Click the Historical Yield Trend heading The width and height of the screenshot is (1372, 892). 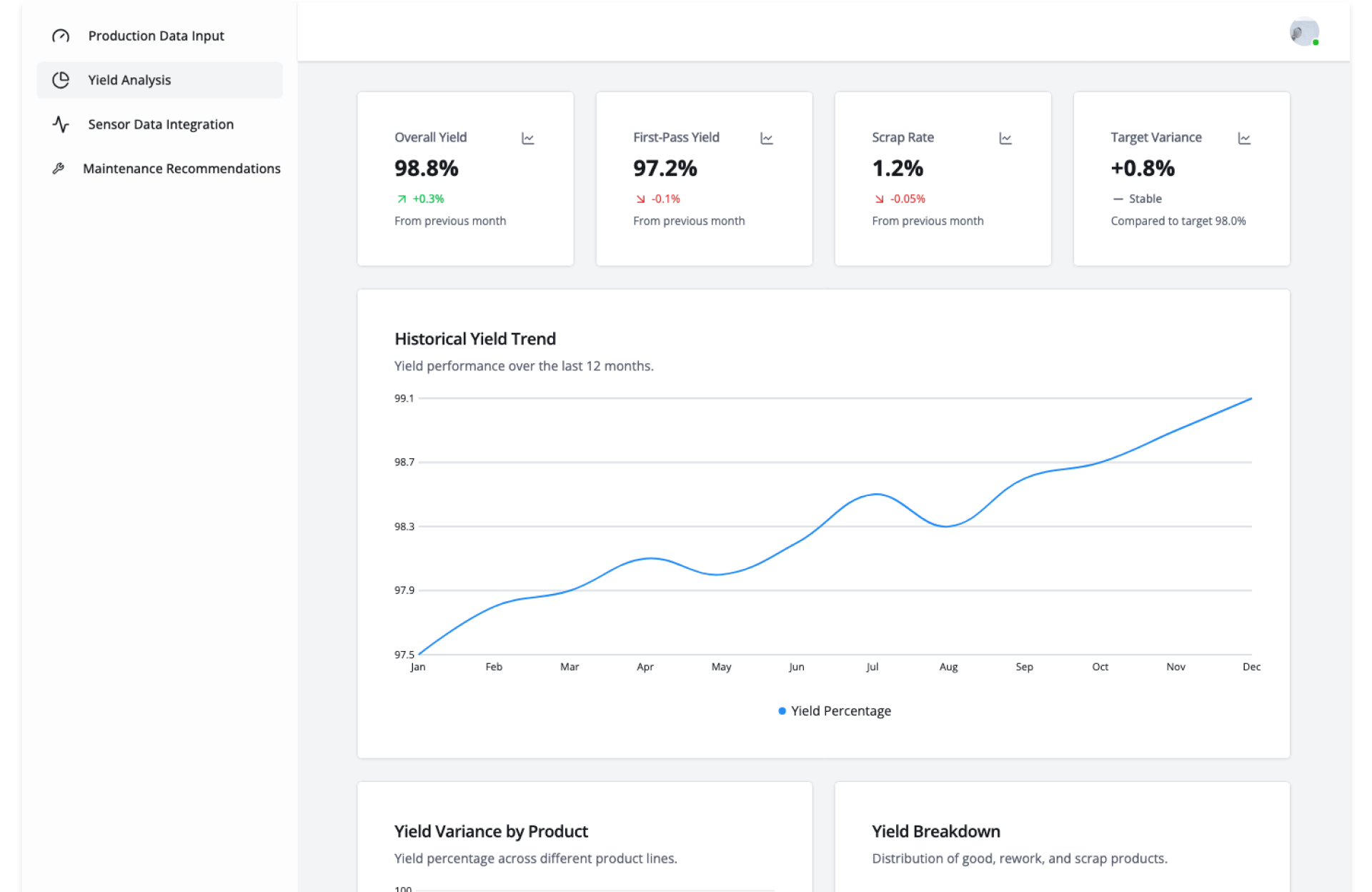click(x=475, y=339)
